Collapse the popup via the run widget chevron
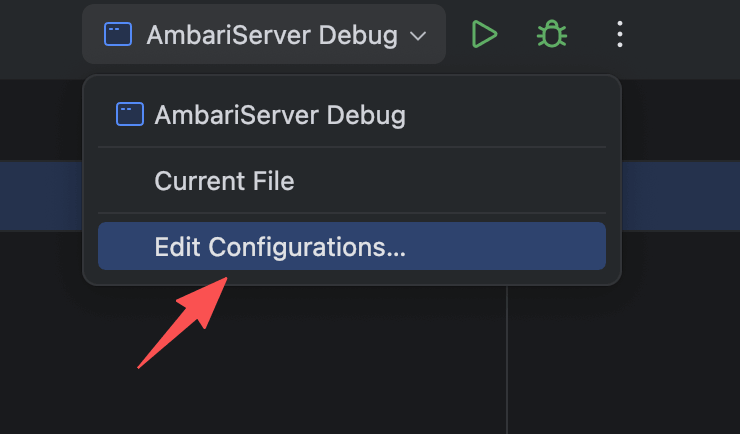Viewport: 740px width, 434px height. coord(418,36)
